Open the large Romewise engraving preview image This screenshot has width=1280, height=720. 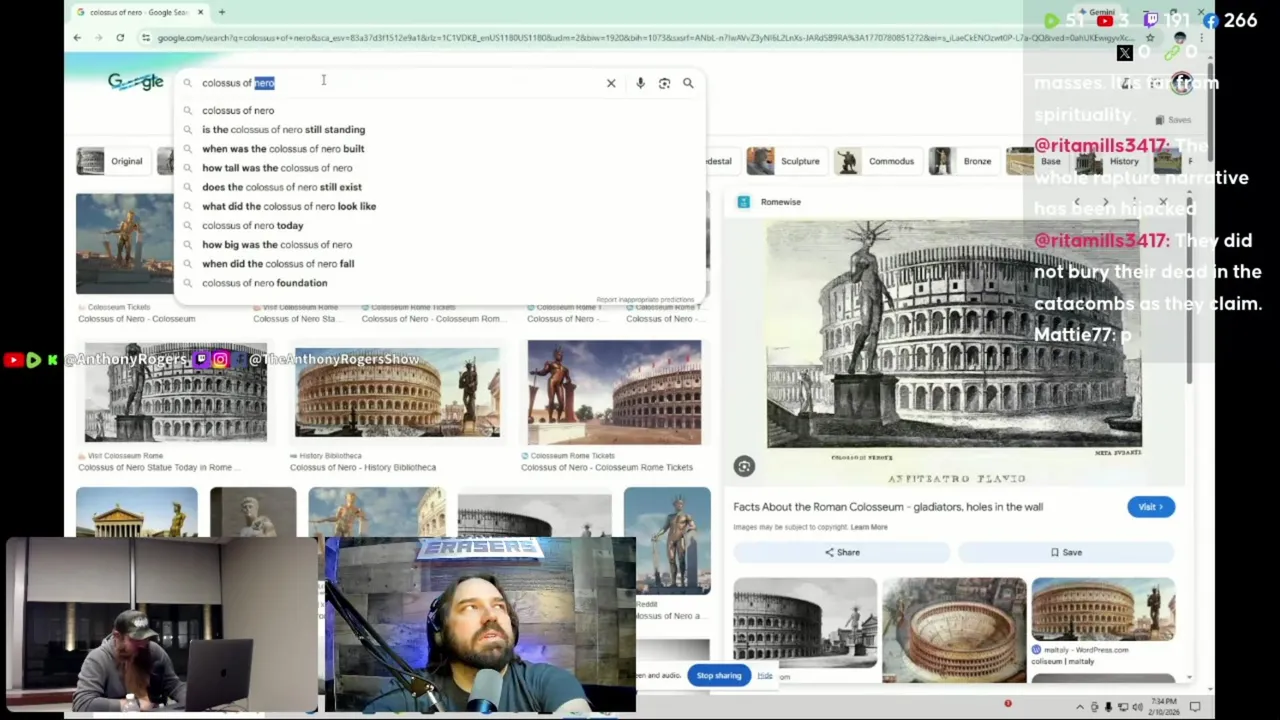click(x=954, y=335)
